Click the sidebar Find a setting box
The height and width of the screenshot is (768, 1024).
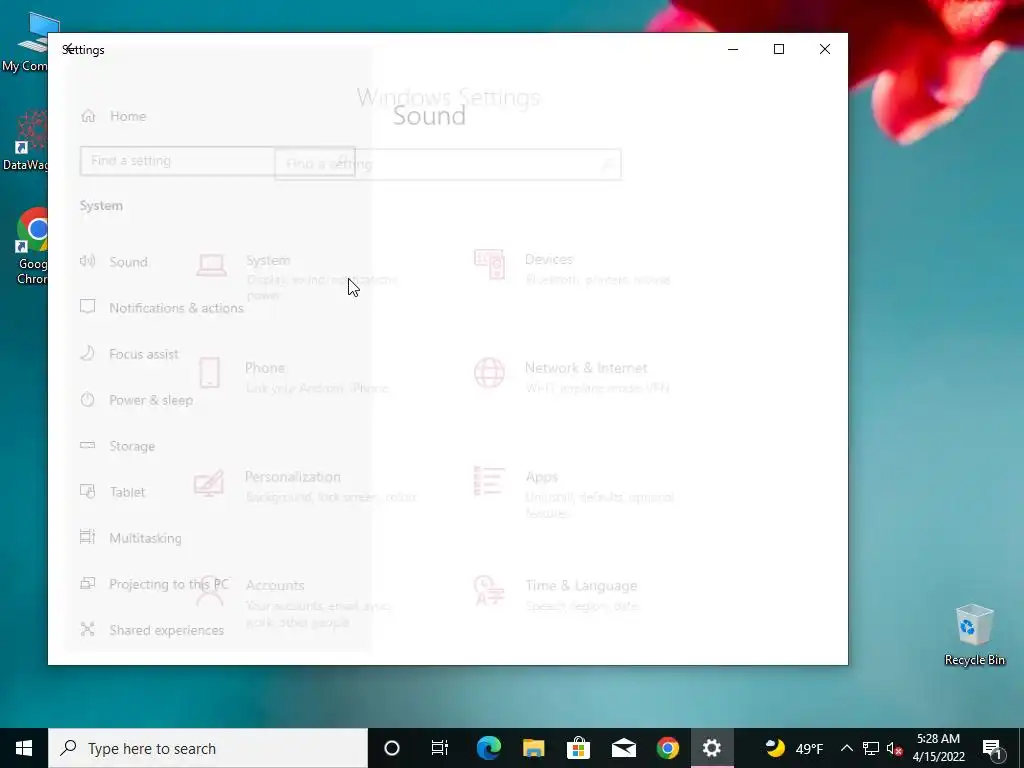click(x=217, y=161)
